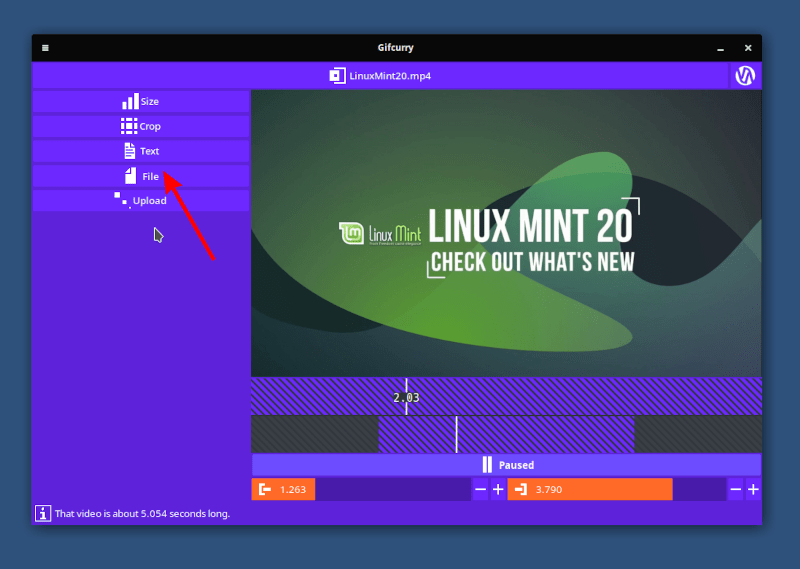Open the About logo button
Image resolution: width=800 pixels, height=569 pixels.
[745, 76]
